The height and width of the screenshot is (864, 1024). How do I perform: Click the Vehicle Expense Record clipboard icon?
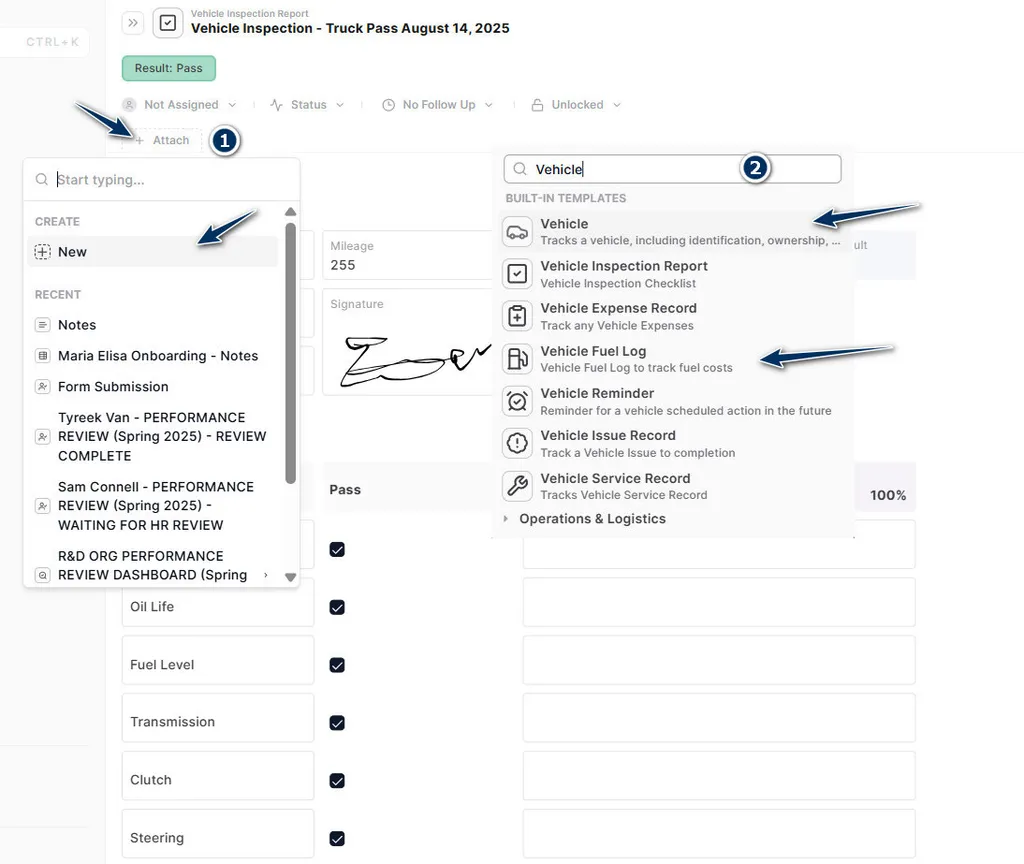(x=517, y=316)
